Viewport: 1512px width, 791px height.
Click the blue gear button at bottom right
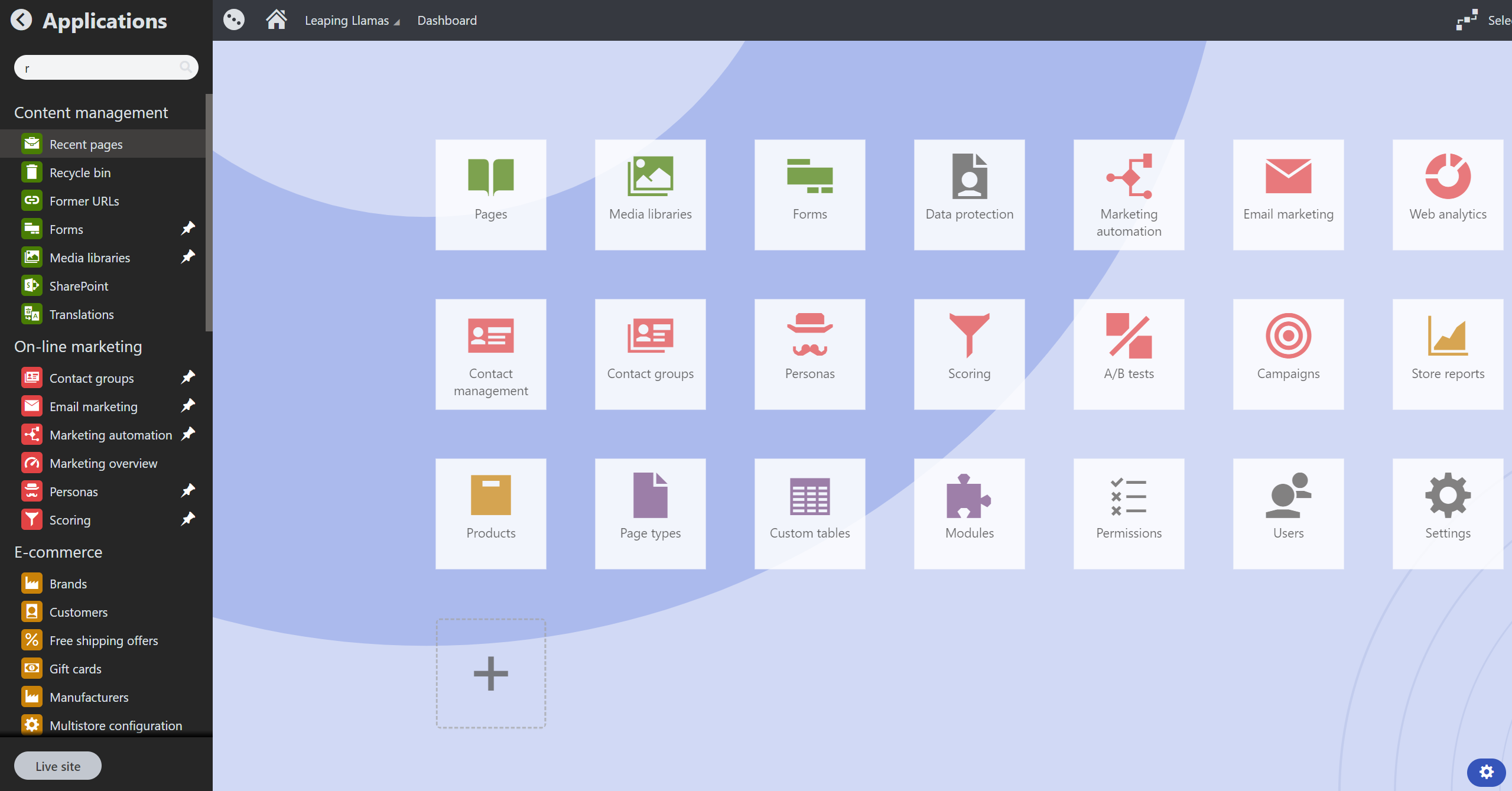1486,772
